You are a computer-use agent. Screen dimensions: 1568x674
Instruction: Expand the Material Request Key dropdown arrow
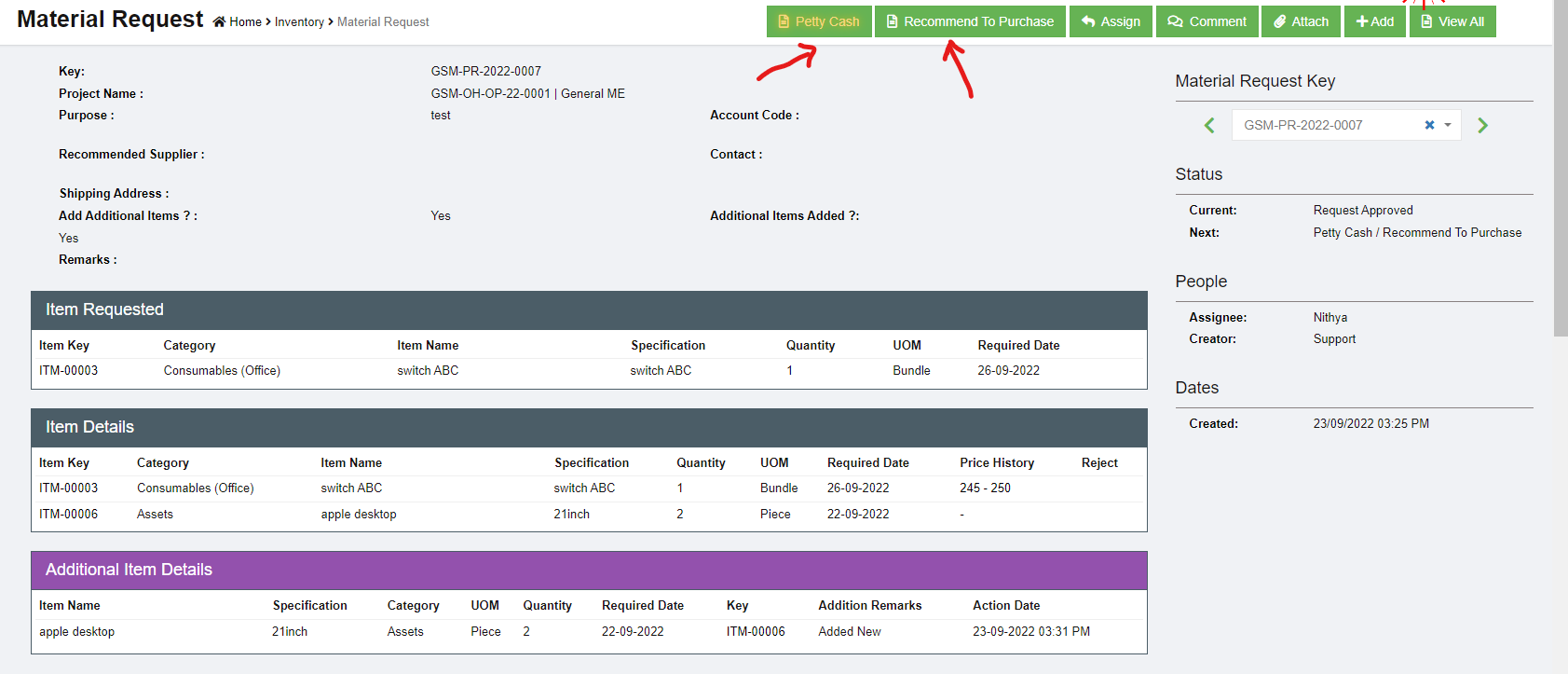[1448, 125]
